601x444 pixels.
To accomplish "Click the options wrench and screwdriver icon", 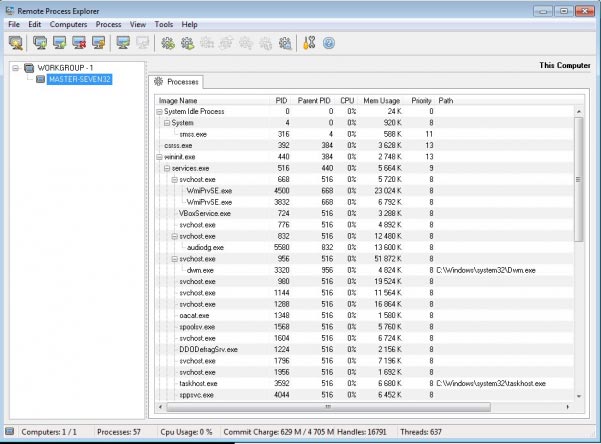I will coord(309,43).
